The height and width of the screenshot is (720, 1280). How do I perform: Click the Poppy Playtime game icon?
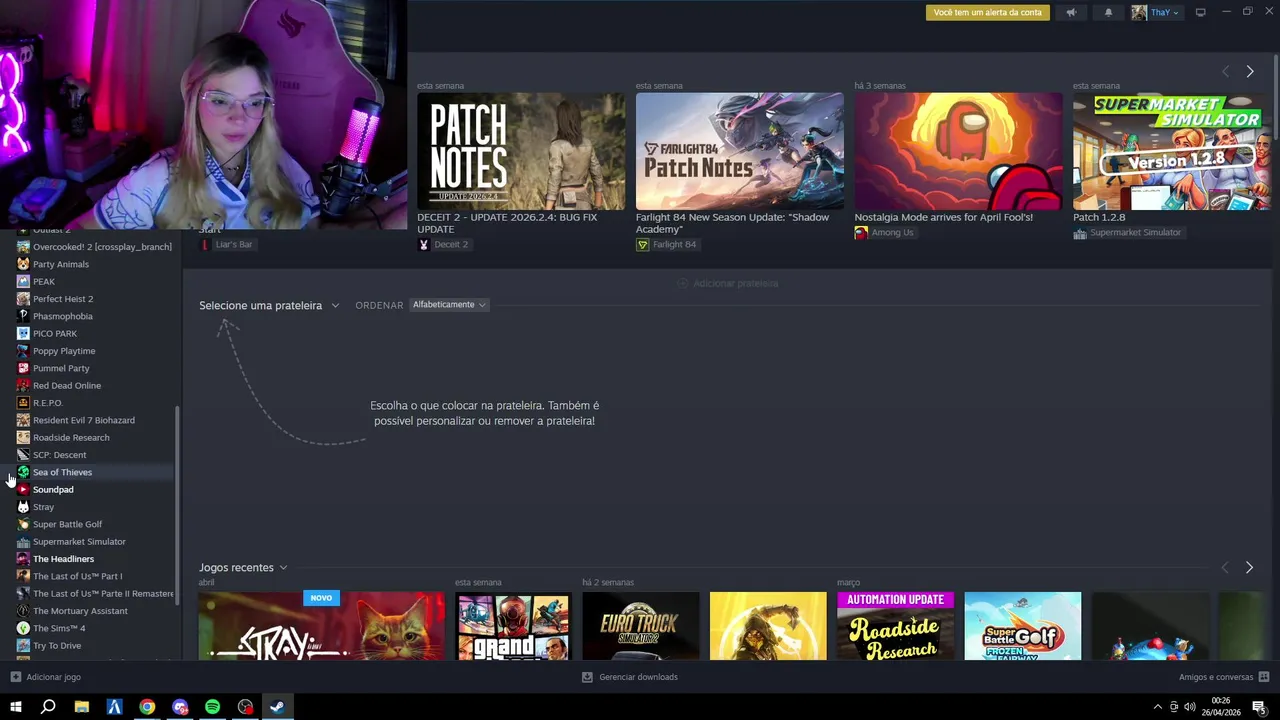[23, 351]
